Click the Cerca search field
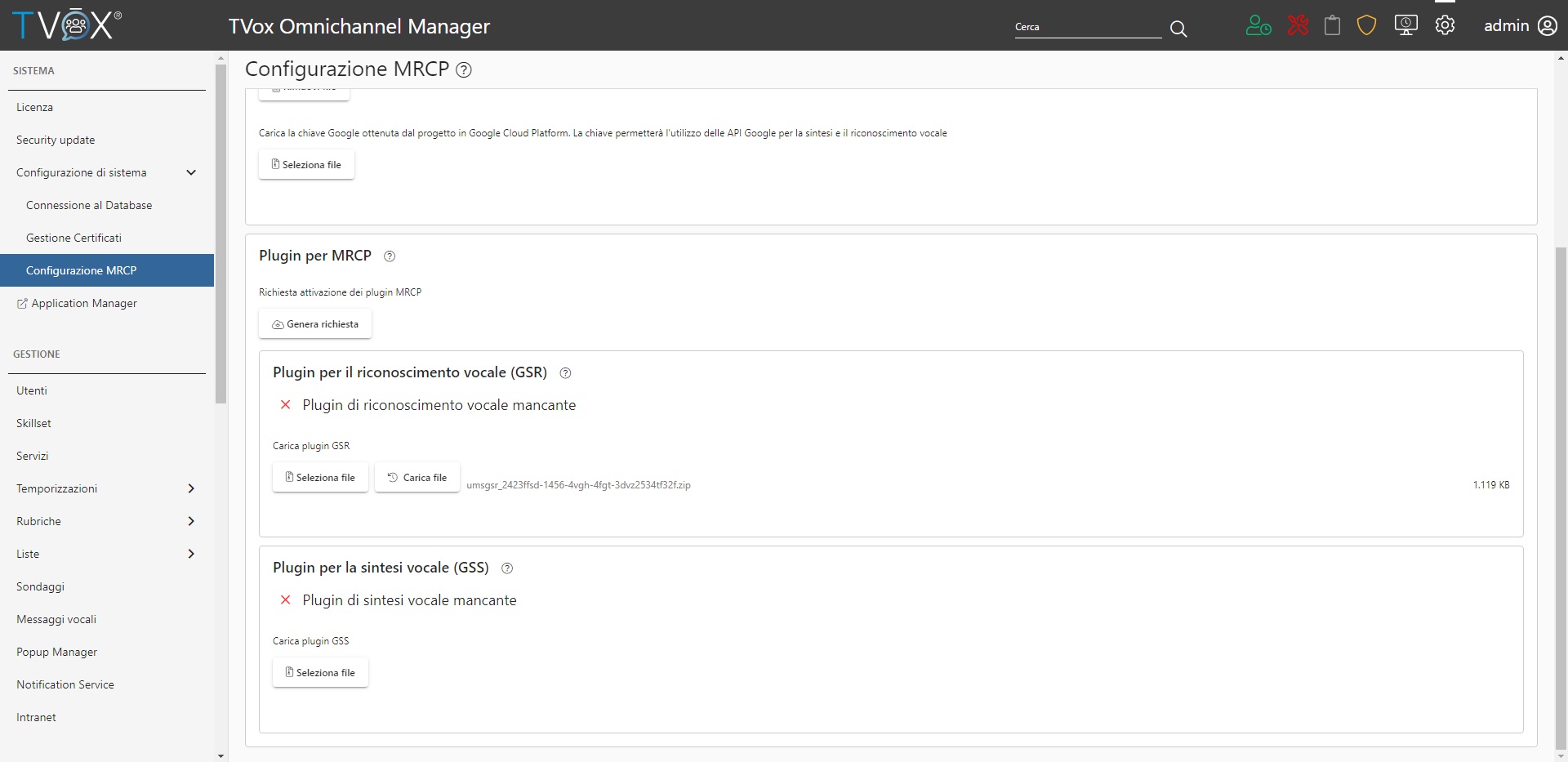Screen dimensions: 1568x762 (x=1088, y=27)
